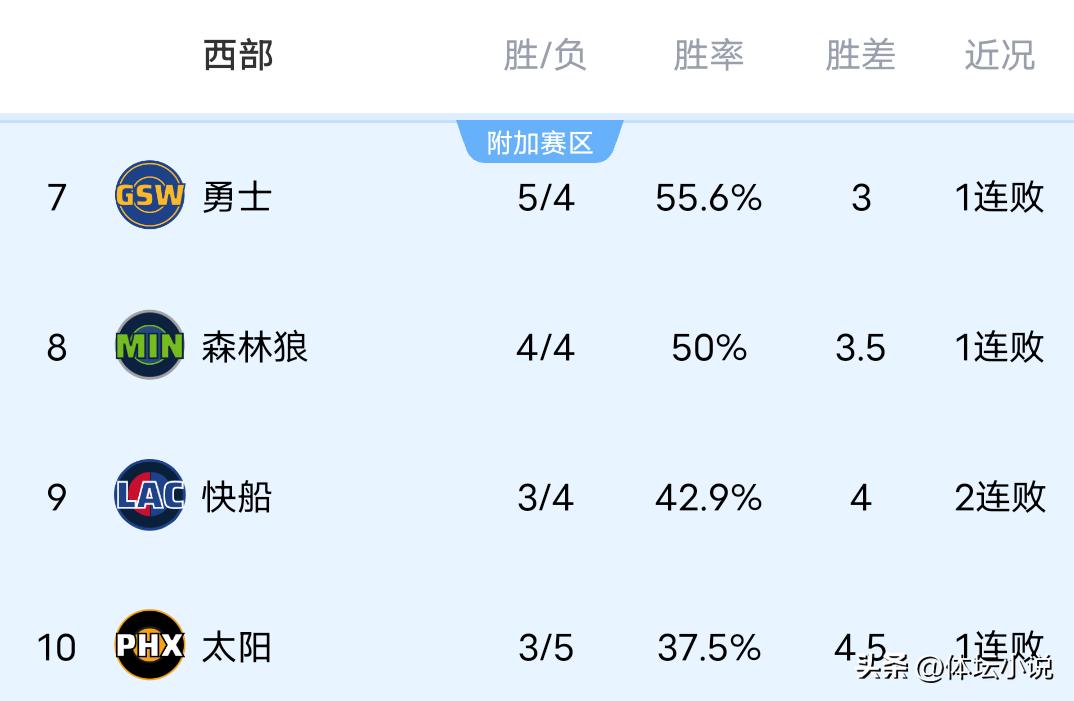Viewport: 1074px width, 701px height.
Task: Select the 西部 conference tab
Action: click(238, 55)
